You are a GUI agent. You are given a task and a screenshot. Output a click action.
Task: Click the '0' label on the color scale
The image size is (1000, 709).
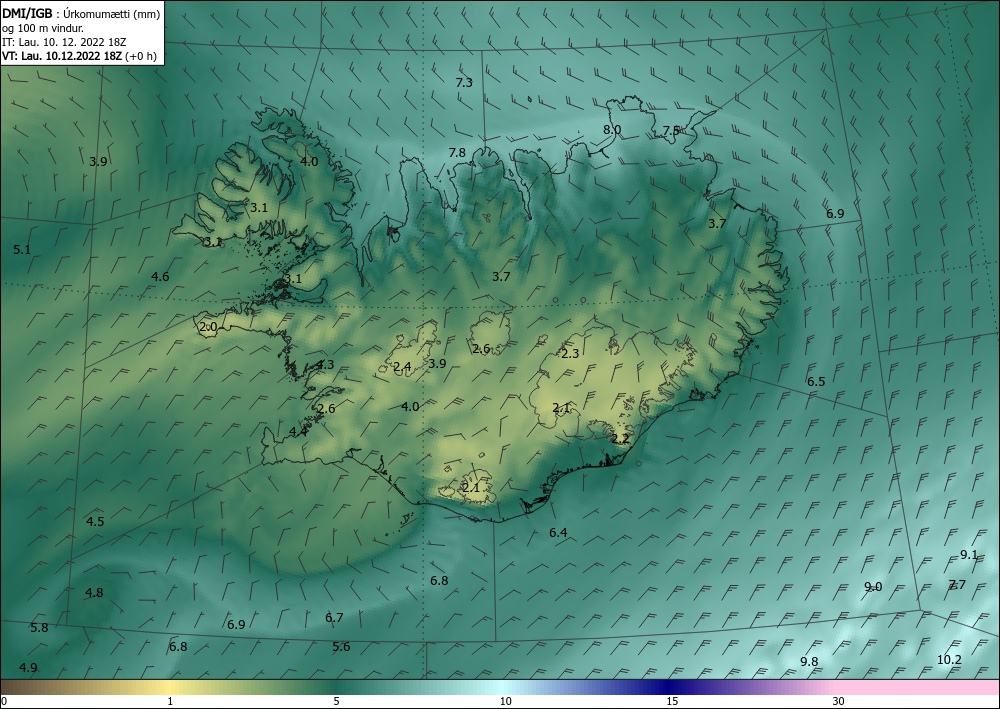[4, 702]
